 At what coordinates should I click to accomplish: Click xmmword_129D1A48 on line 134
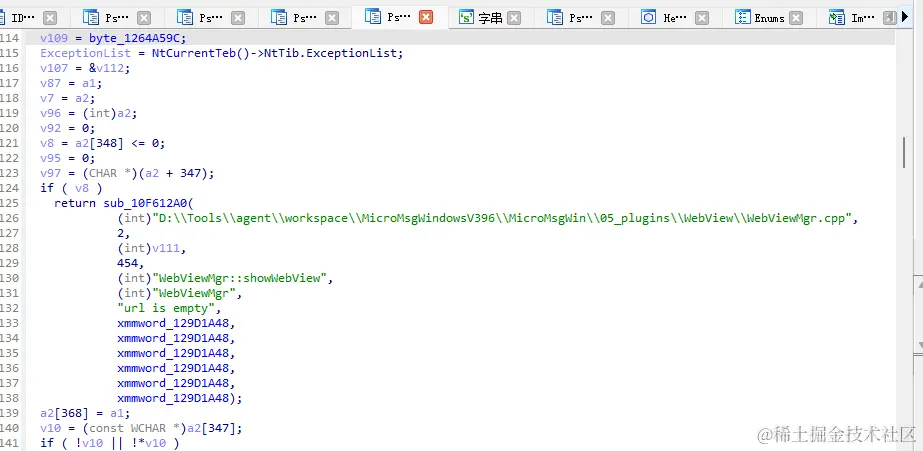(172, 338)
